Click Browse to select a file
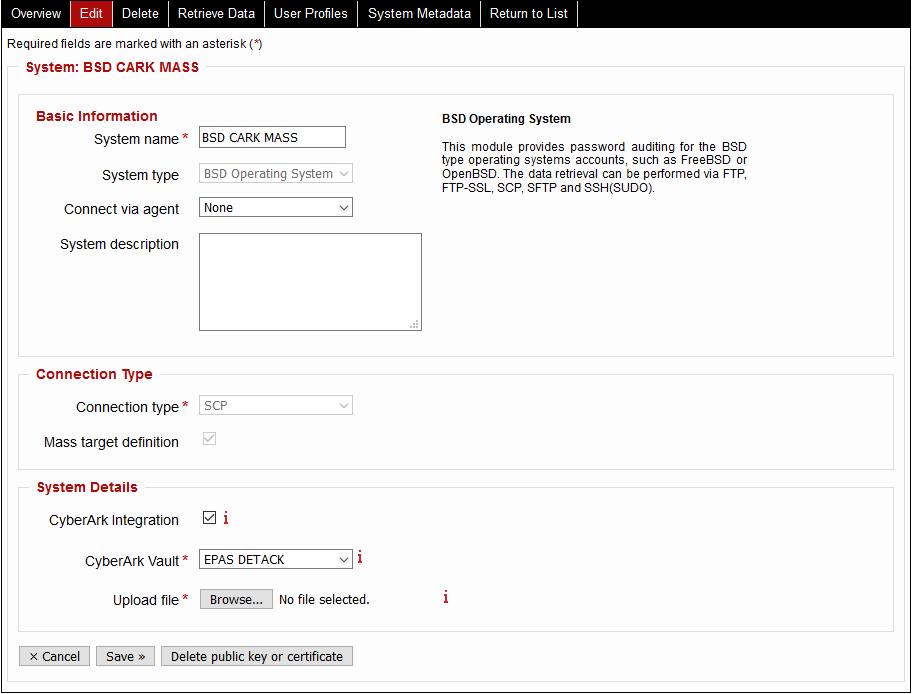Screen dimensions: 913x694 (235, 598)
